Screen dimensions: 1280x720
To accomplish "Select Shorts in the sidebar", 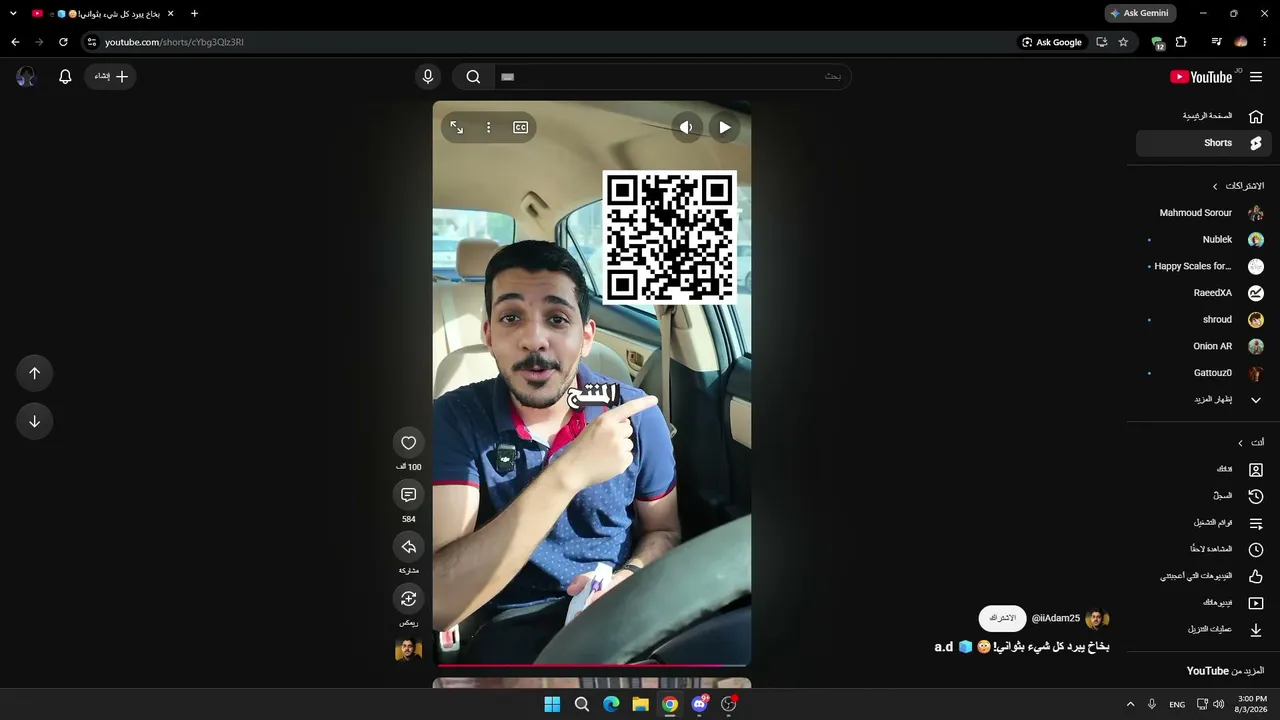I will coord(1204,143).
